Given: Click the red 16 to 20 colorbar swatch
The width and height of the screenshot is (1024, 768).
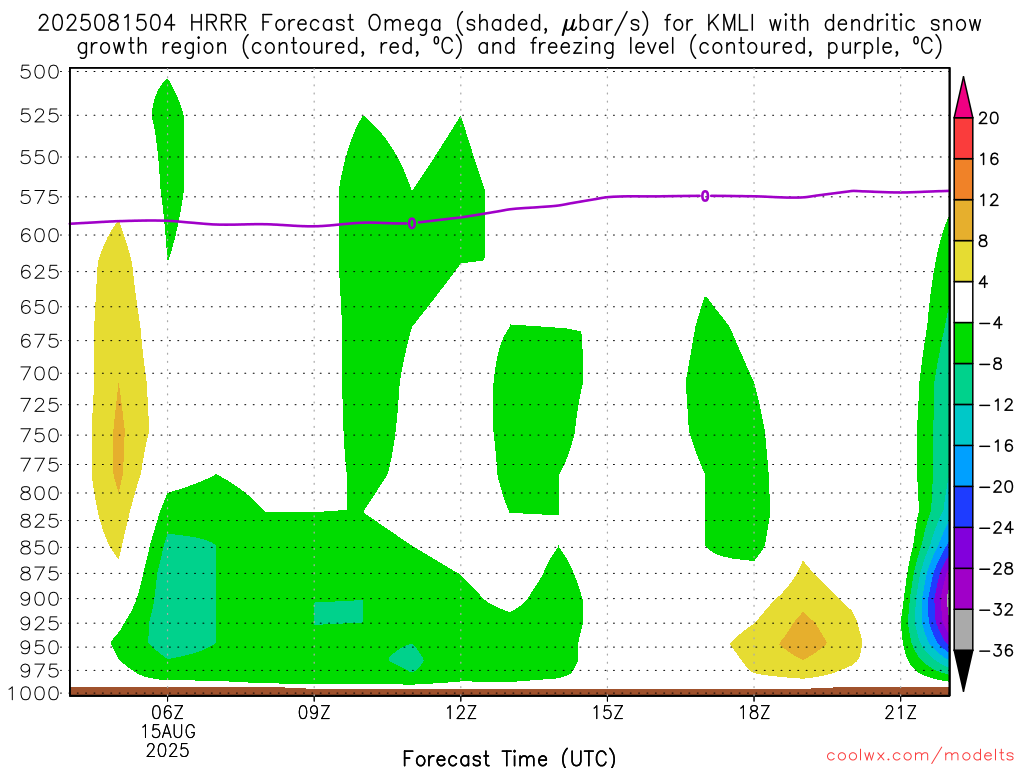Looking at the screenshot, I should point(963,138).
